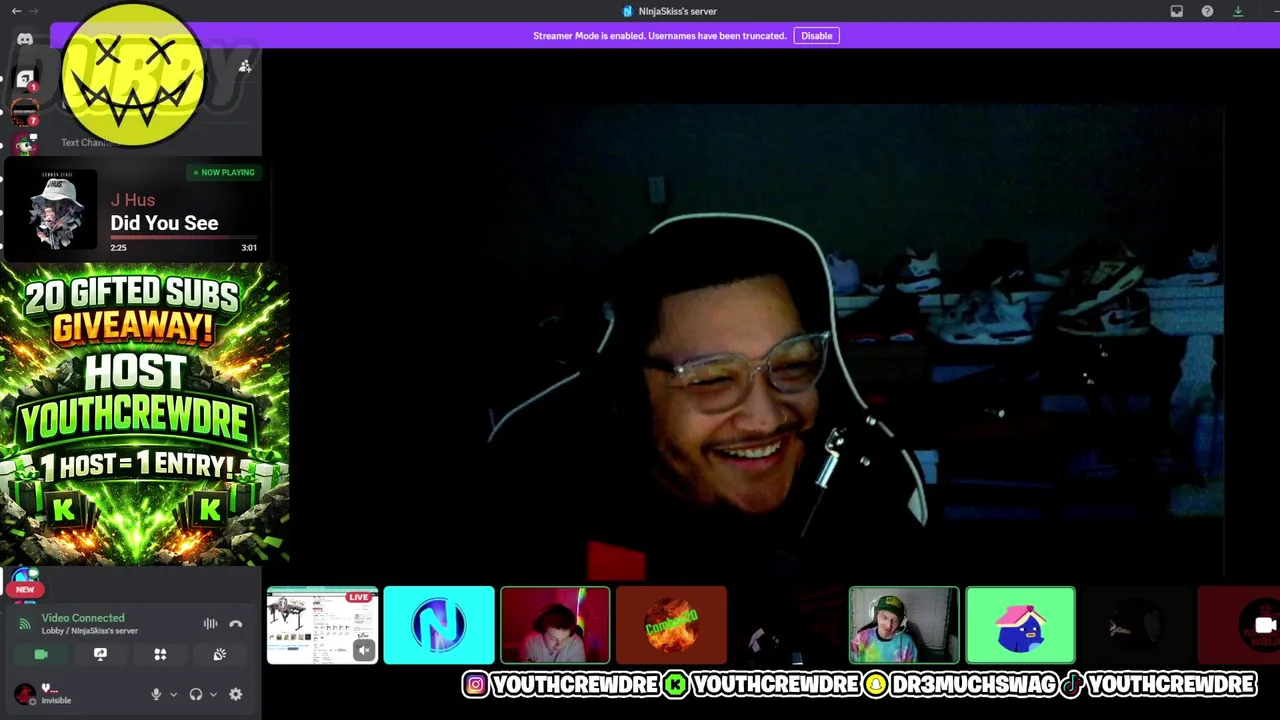Click Video Connected status text
Image resolution: width=1280 pixels, height=720 pixels.
pos(83,618)
